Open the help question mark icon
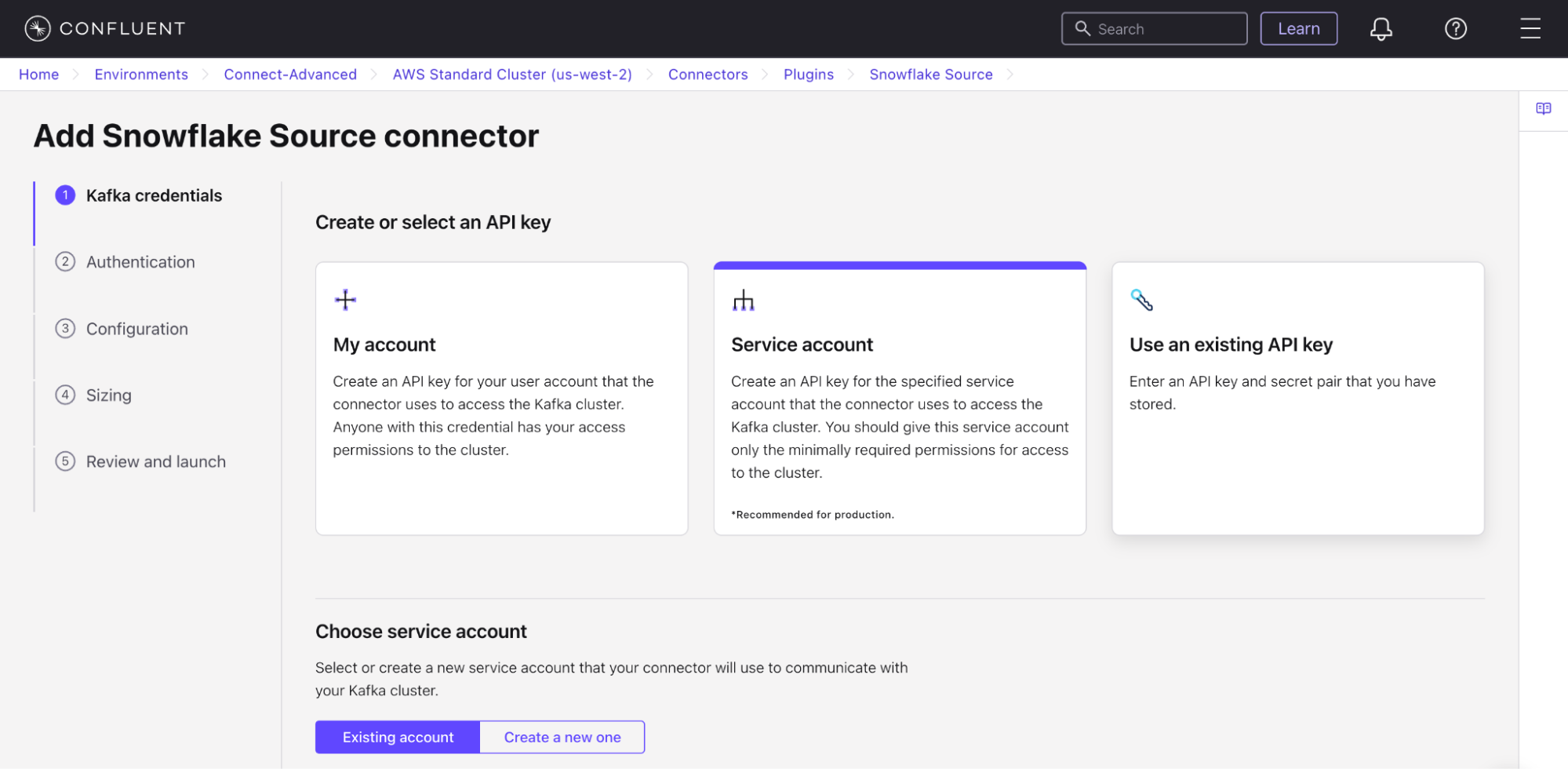Viewport: 1568px width, 769px height. 1456,29
